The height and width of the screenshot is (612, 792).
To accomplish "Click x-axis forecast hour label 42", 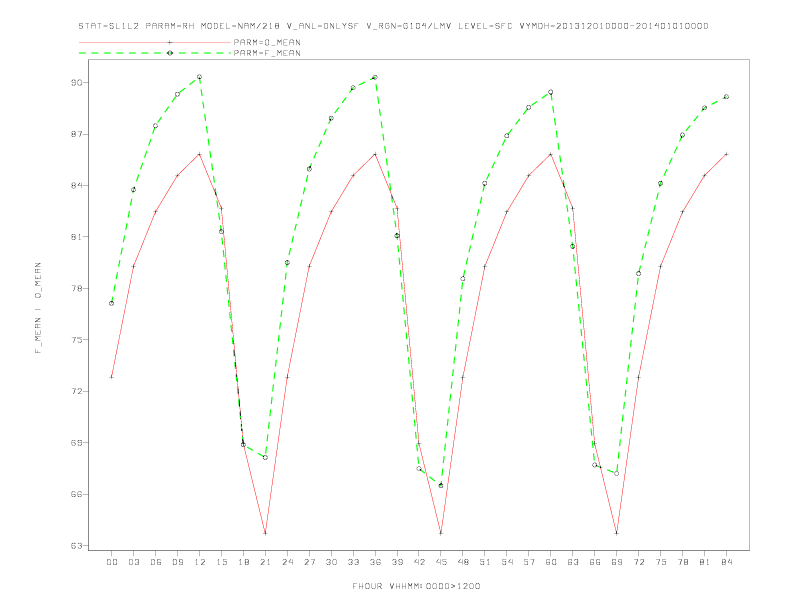I will (x=419, y=562).
